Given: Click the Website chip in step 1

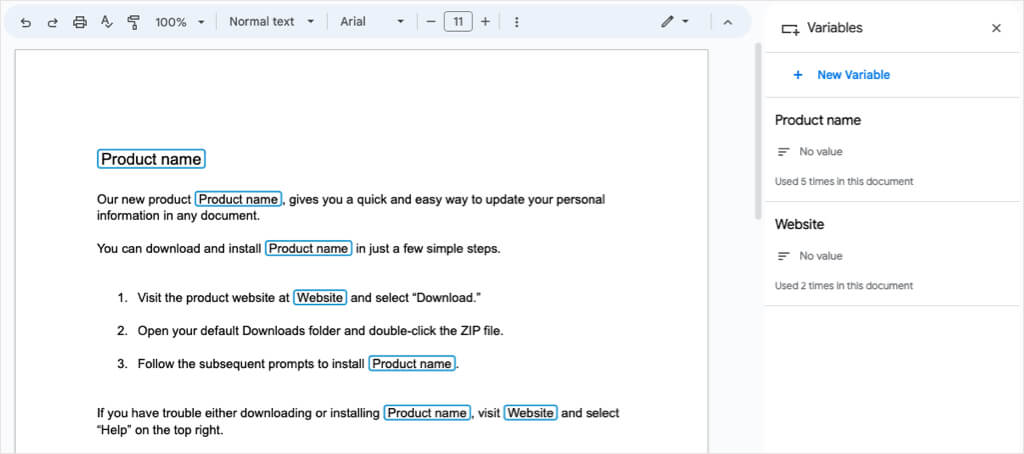Looking at the screenshot, I should point(320,297).
